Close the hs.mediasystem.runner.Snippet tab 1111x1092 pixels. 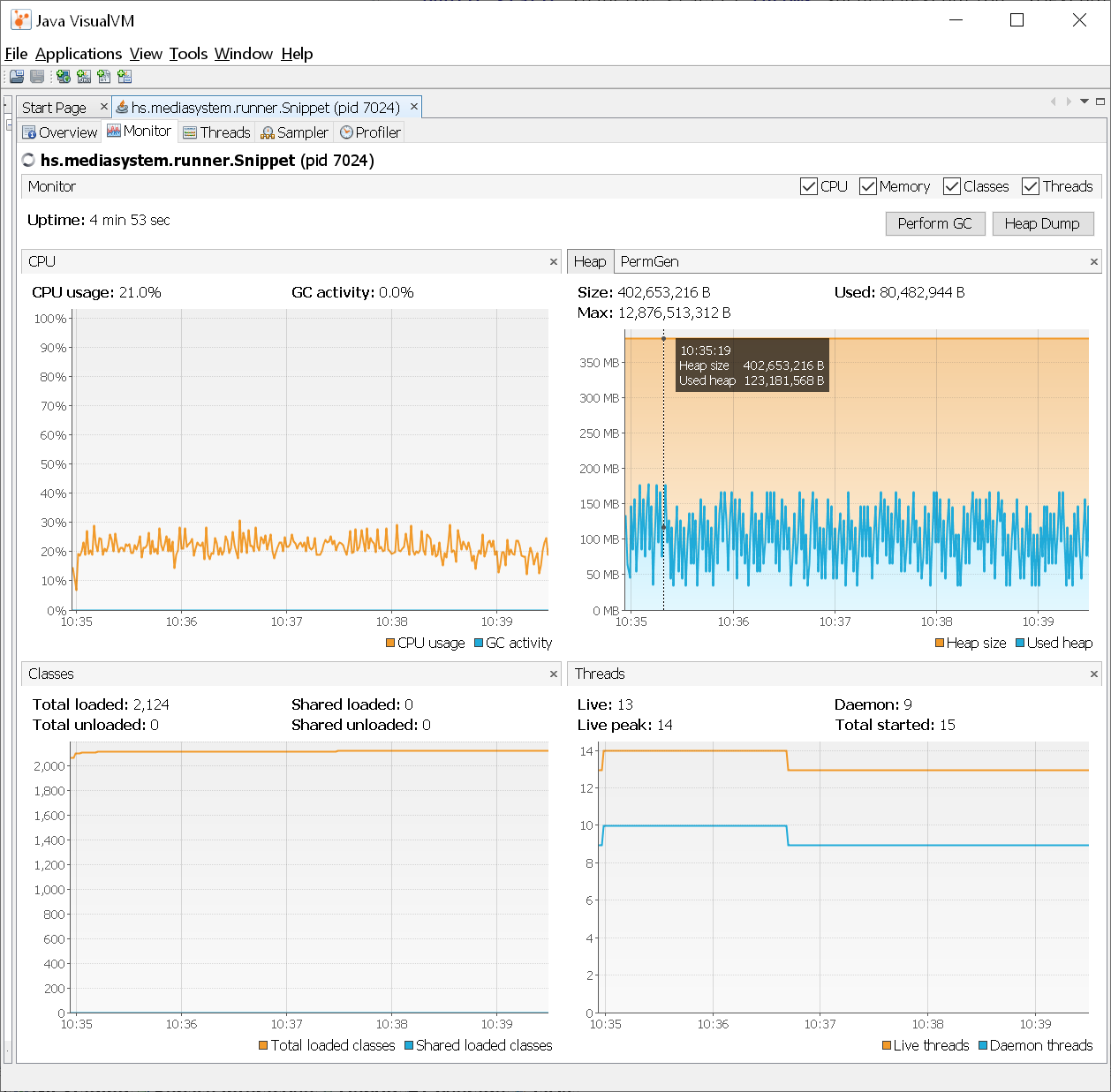pos(413,106)
